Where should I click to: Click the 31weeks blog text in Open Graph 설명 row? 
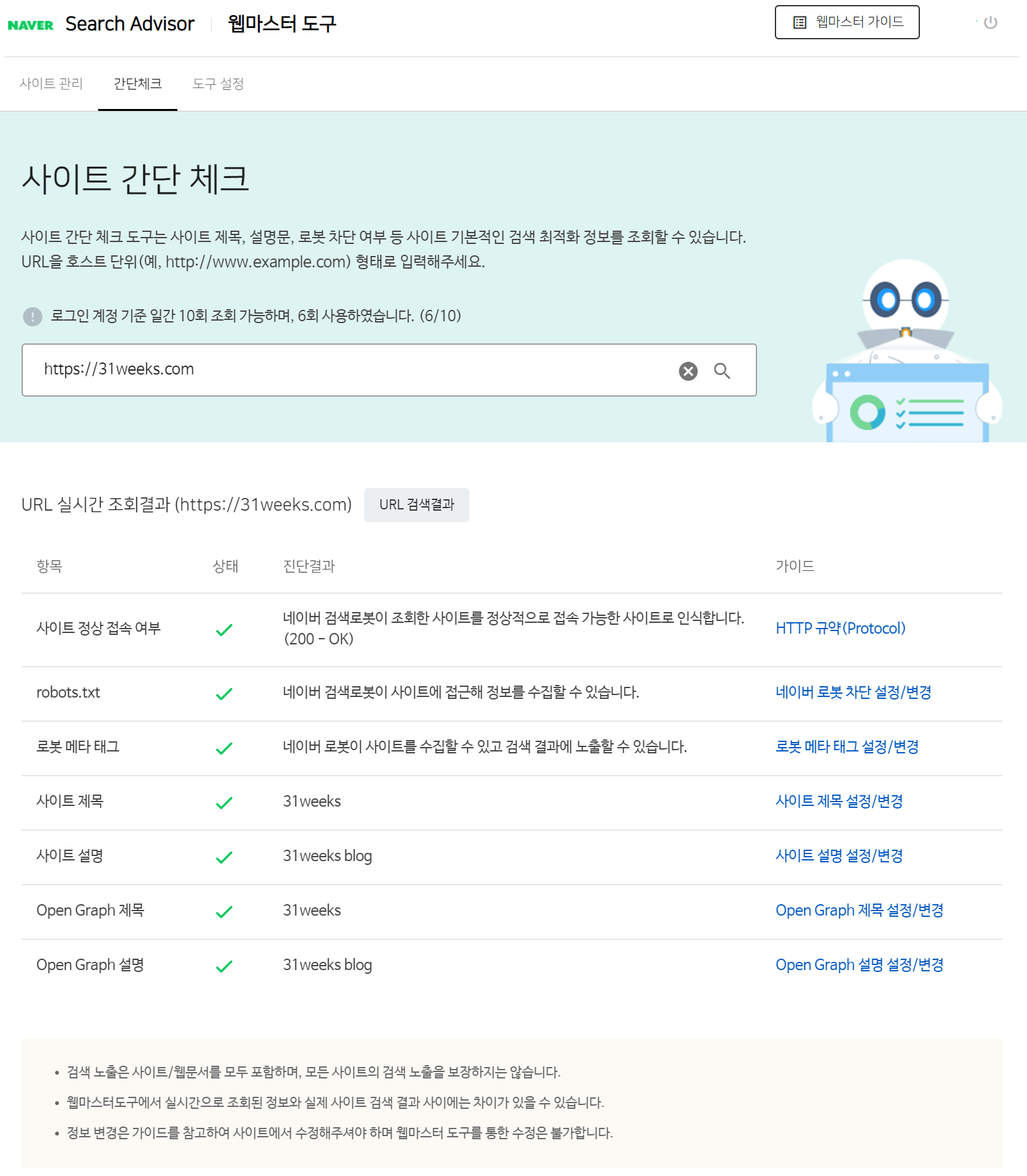328,965
